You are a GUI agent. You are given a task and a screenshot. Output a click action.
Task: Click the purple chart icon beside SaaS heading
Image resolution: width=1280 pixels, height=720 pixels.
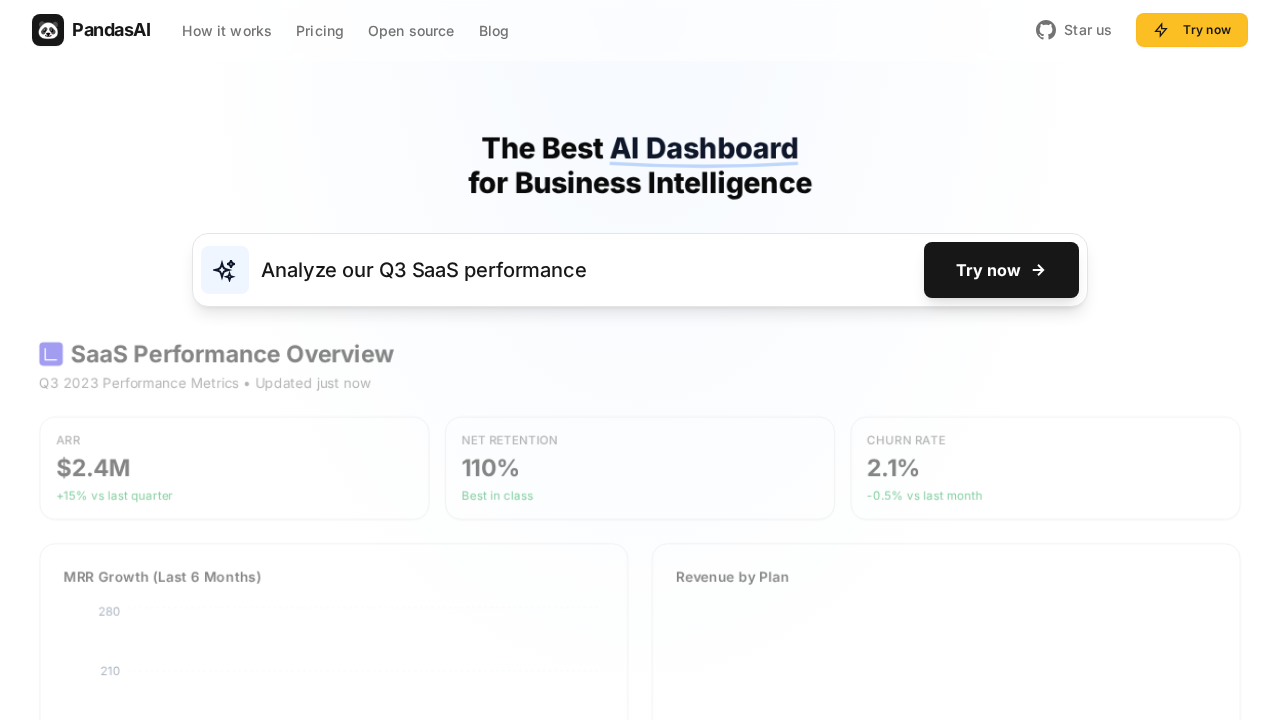click(51, 354)
